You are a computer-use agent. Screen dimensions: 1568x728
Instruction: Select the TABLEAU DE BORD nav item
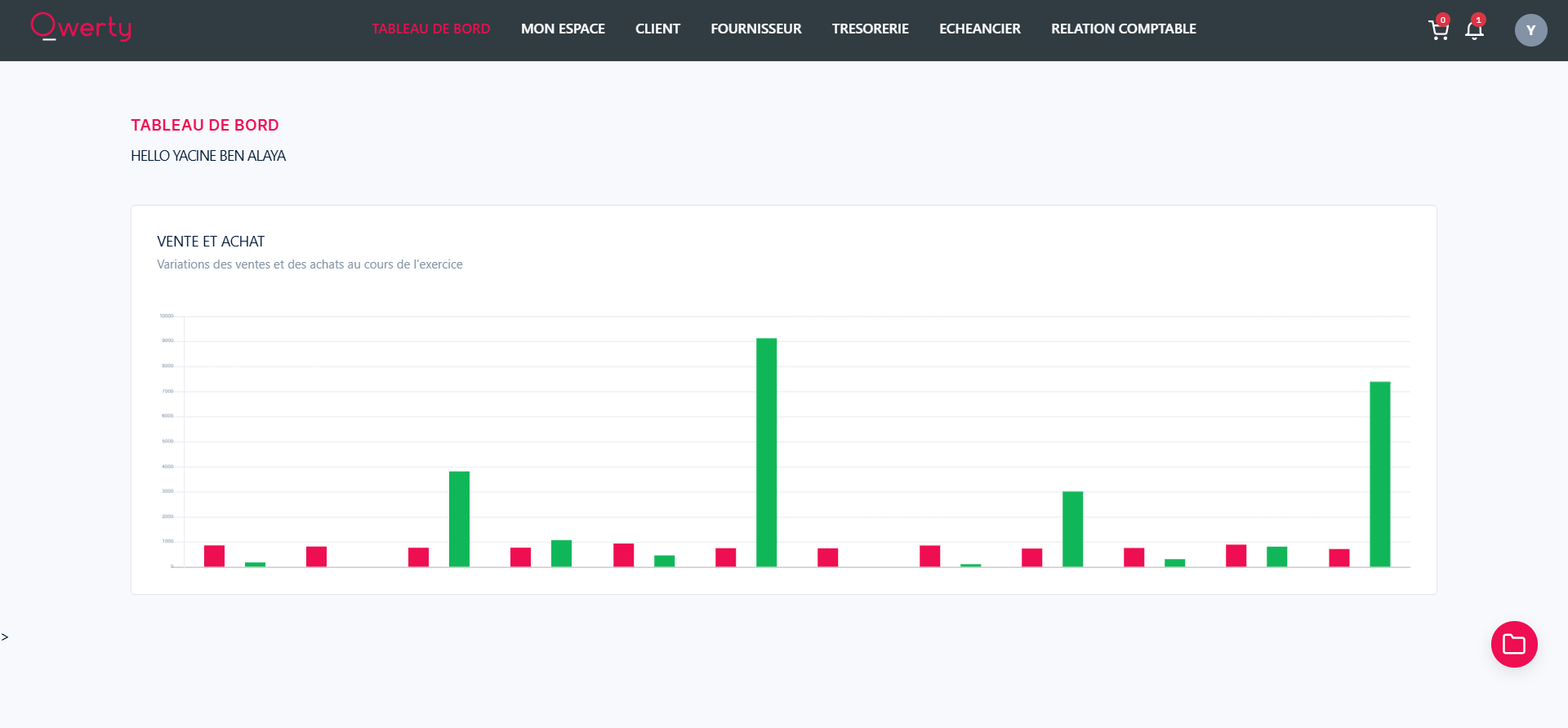[431, 29]
